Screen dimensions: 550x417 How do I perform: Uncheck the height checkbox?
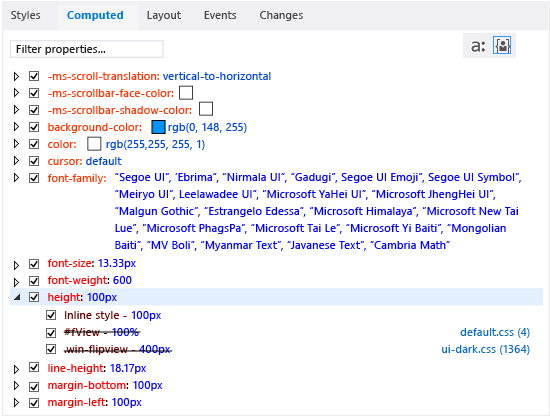coord(34,297)
